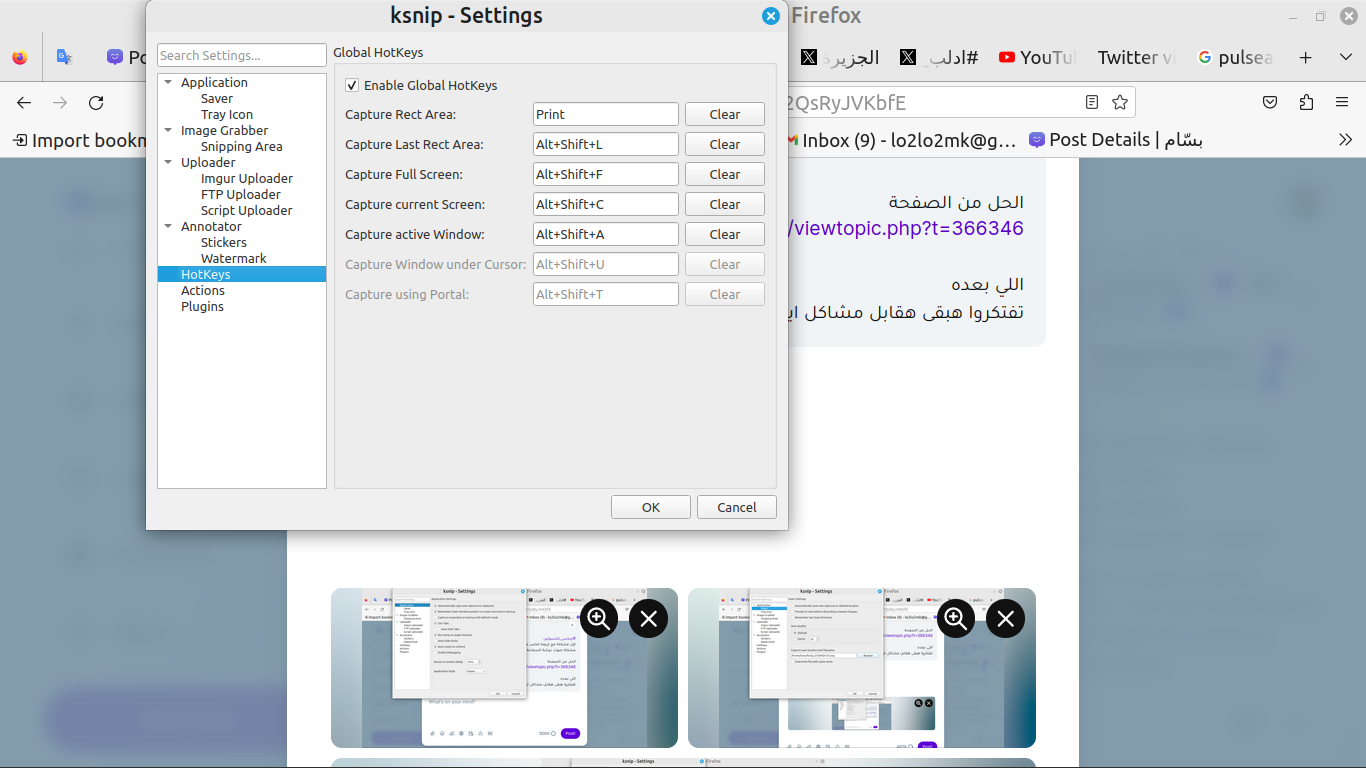Dismiss settings with the Cancel button
Screen dimensions: 1366x768
(x=737, y=507)
